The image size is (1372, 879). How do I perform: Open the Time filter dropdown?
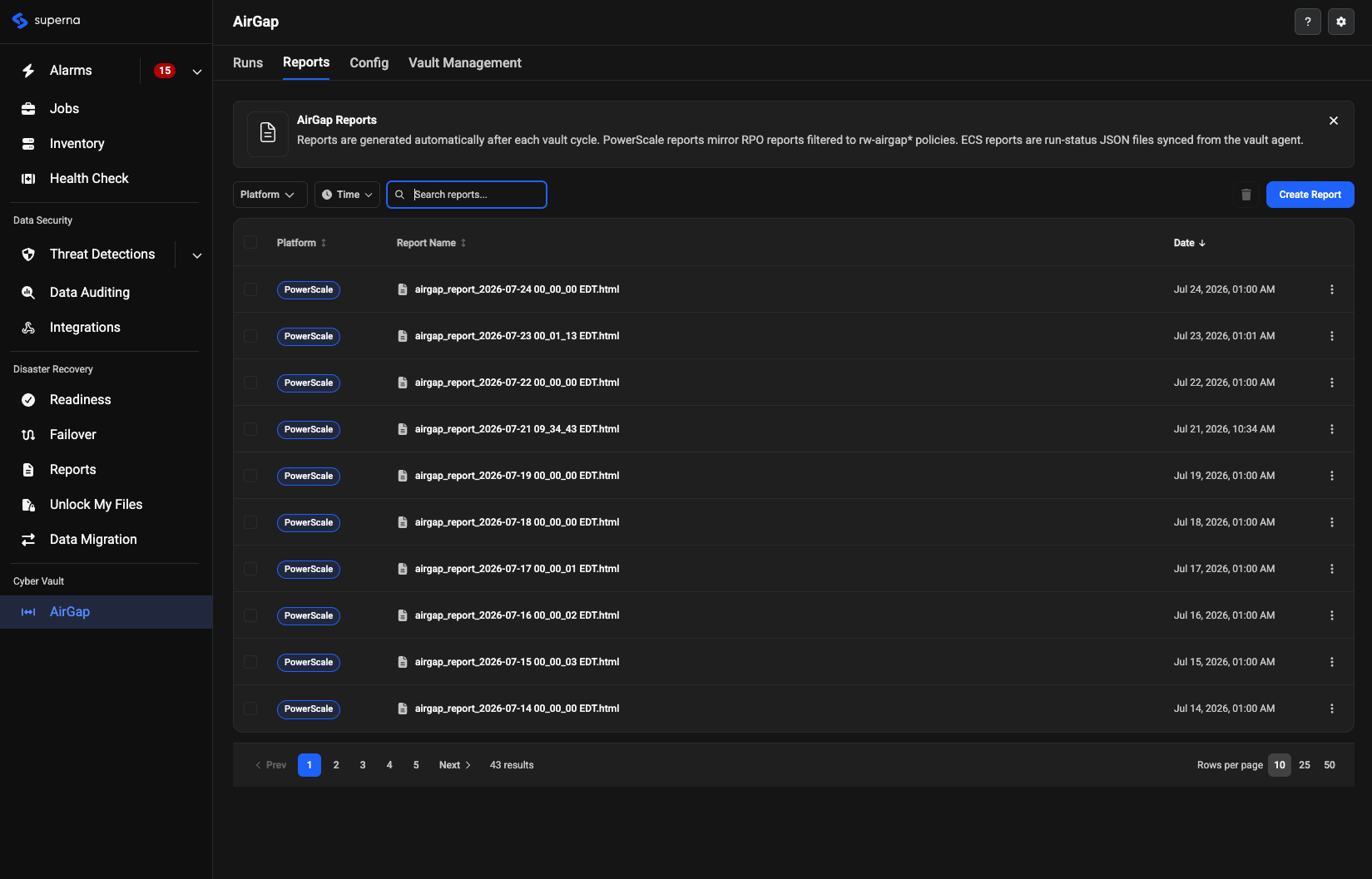347,195
